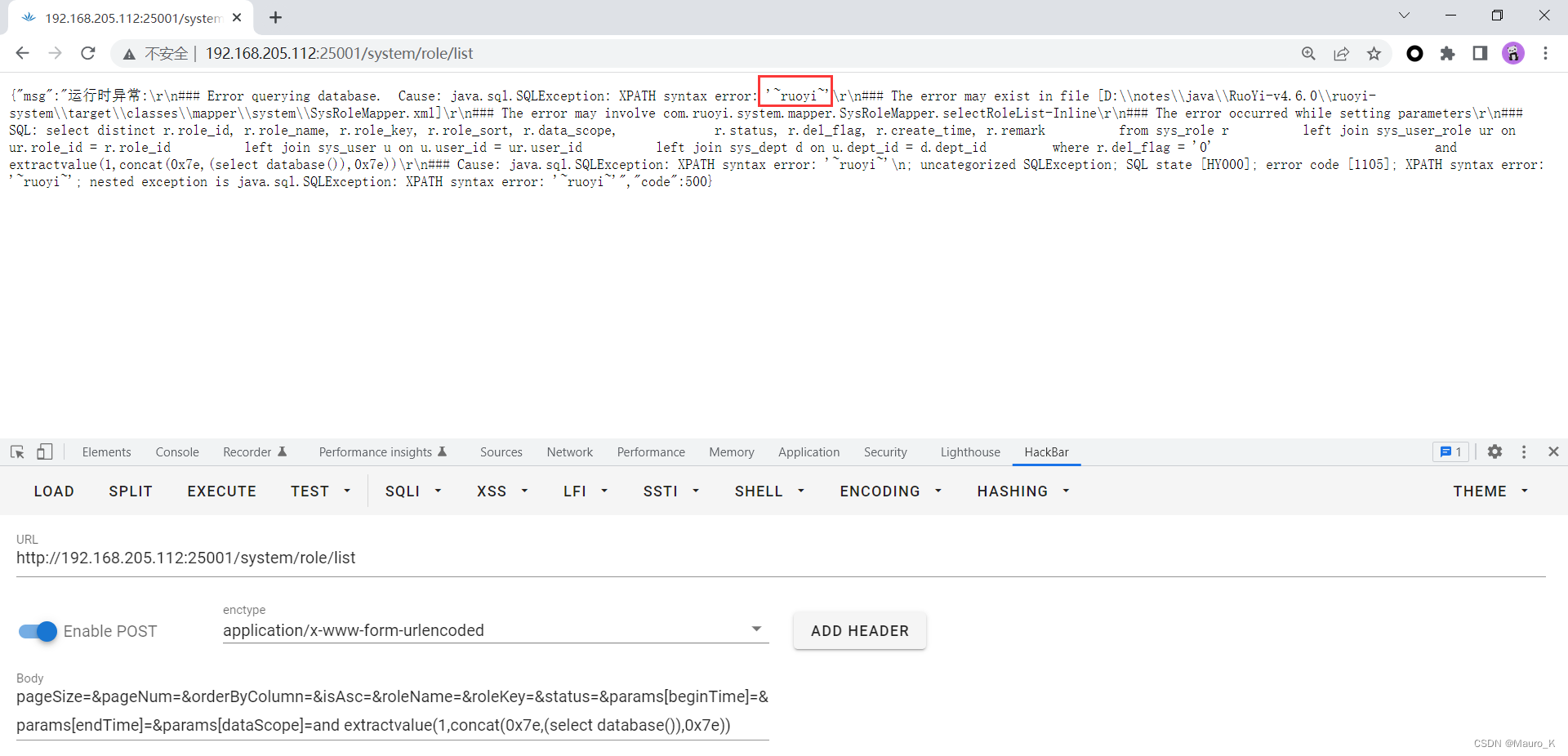Switch to the Sources tab
The width and height of the screenshot is (1568, 756).
pyautogui.click(x=501, y=452)
